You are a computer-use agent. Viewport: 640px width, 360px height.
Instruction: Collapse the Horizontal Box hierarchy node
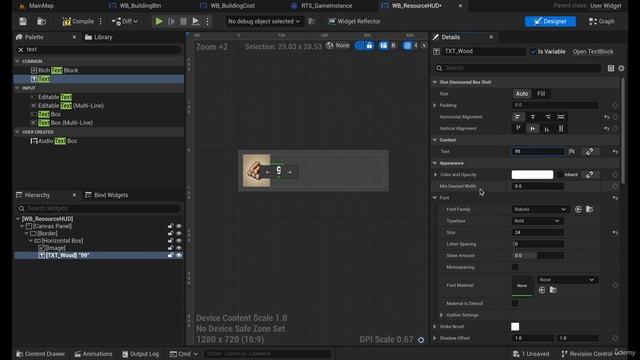[31, 241]
